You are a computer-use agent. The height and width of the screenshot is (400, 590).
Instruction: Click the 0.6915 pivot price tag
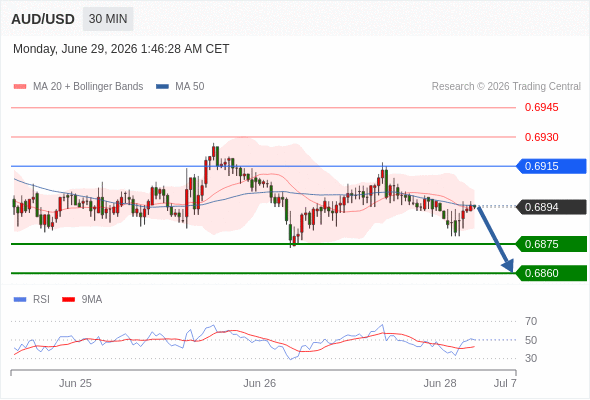[x=551, y=166]
